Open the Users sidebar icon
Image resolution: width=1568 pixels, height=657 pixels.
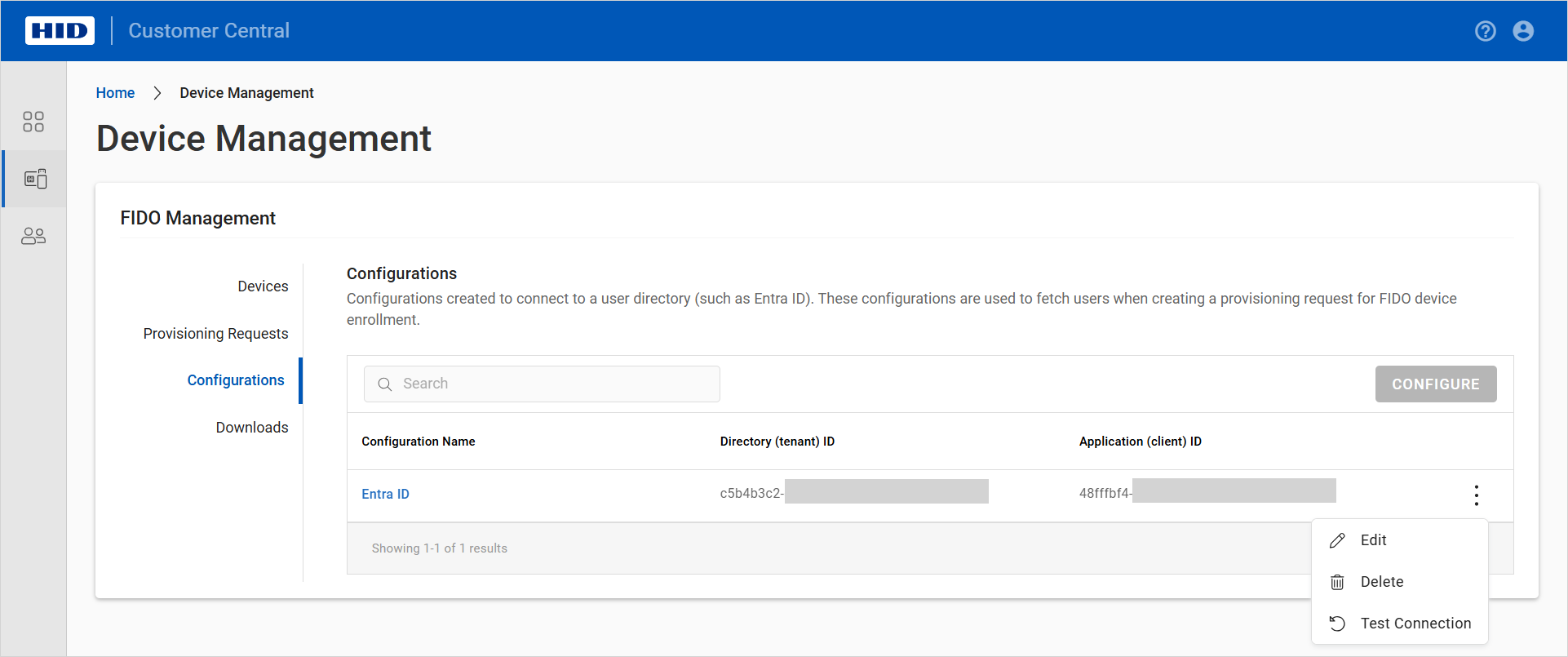tap(33, 236)
